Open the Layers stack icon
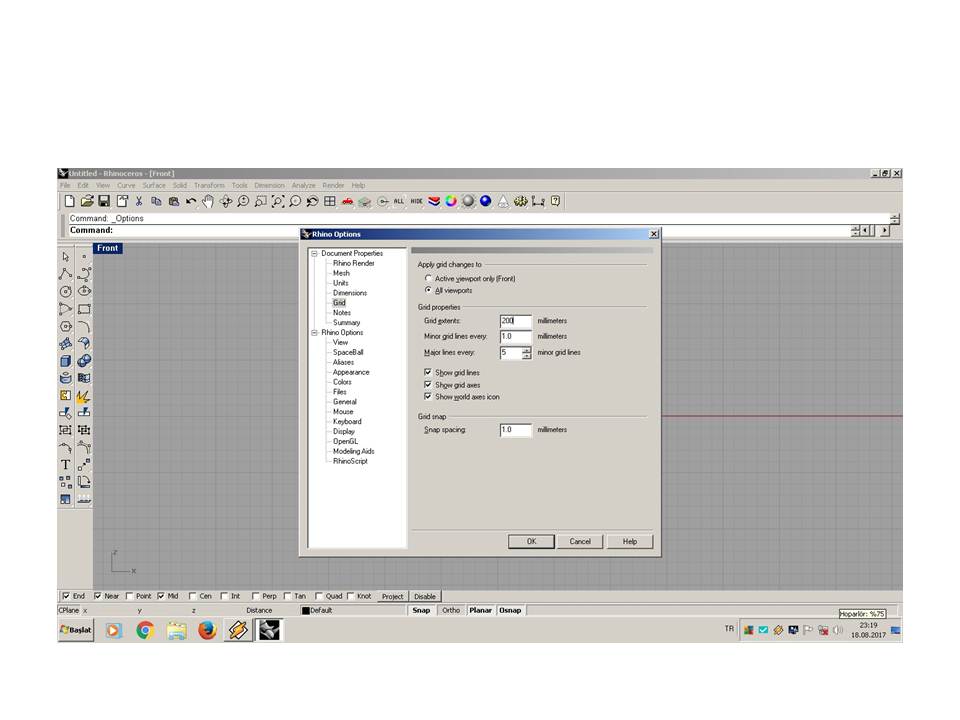 click(434, 201)
